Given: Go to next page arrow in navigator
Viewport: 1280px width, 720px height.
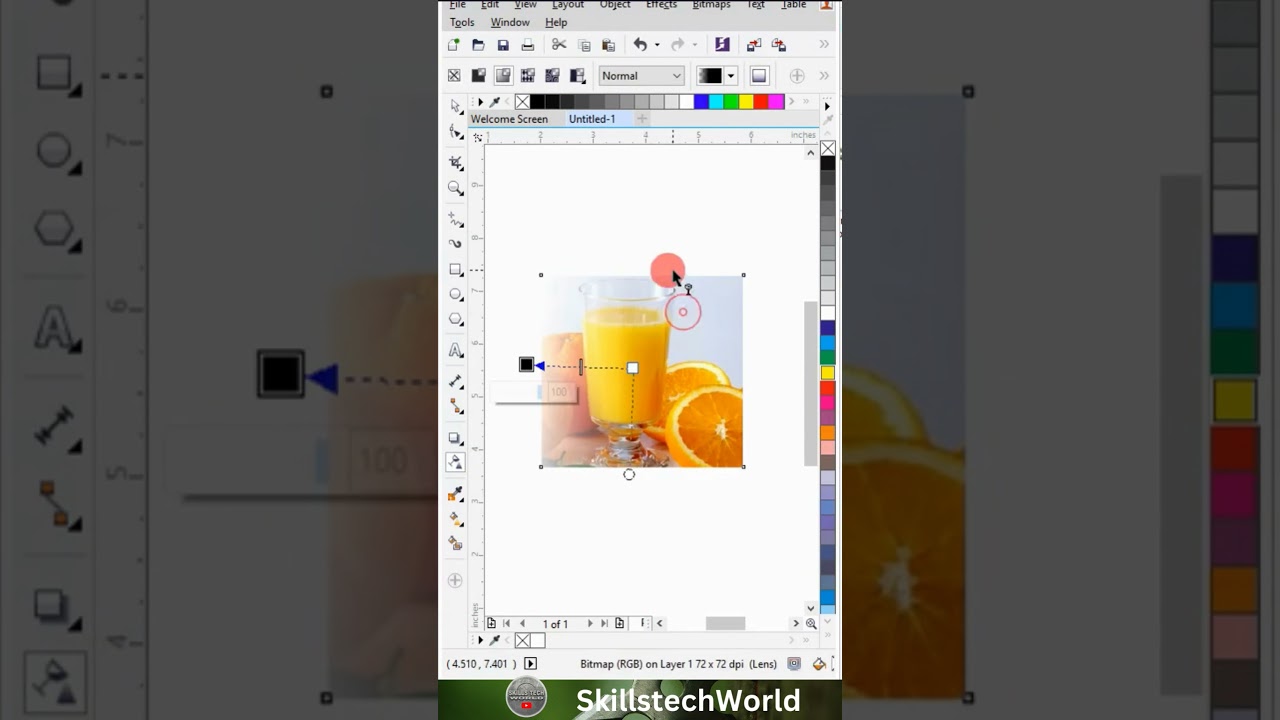Looking at the screenshot, I should 590,624.
